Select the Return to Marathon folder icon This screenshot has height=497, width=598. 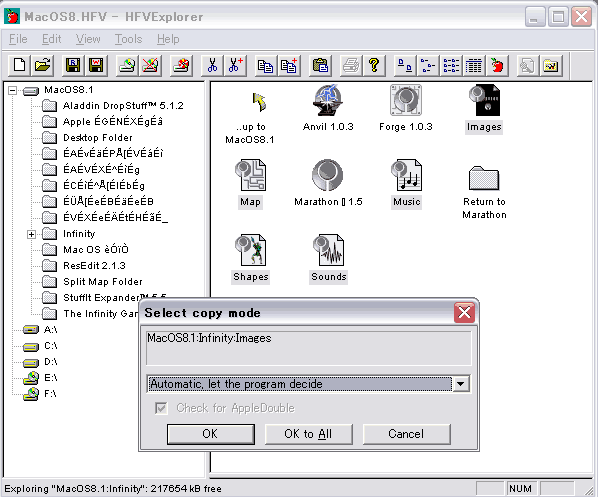click(484, 178)
